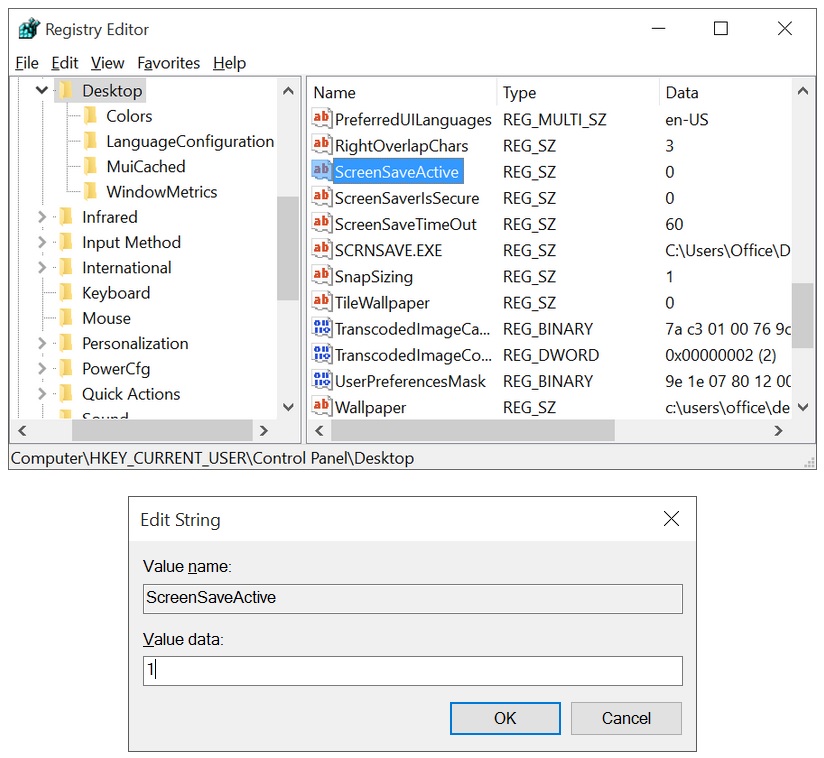Open the Edit menu
Image resolution: width=824 pixels, height=758 pixels.
(x=64, y=63)
